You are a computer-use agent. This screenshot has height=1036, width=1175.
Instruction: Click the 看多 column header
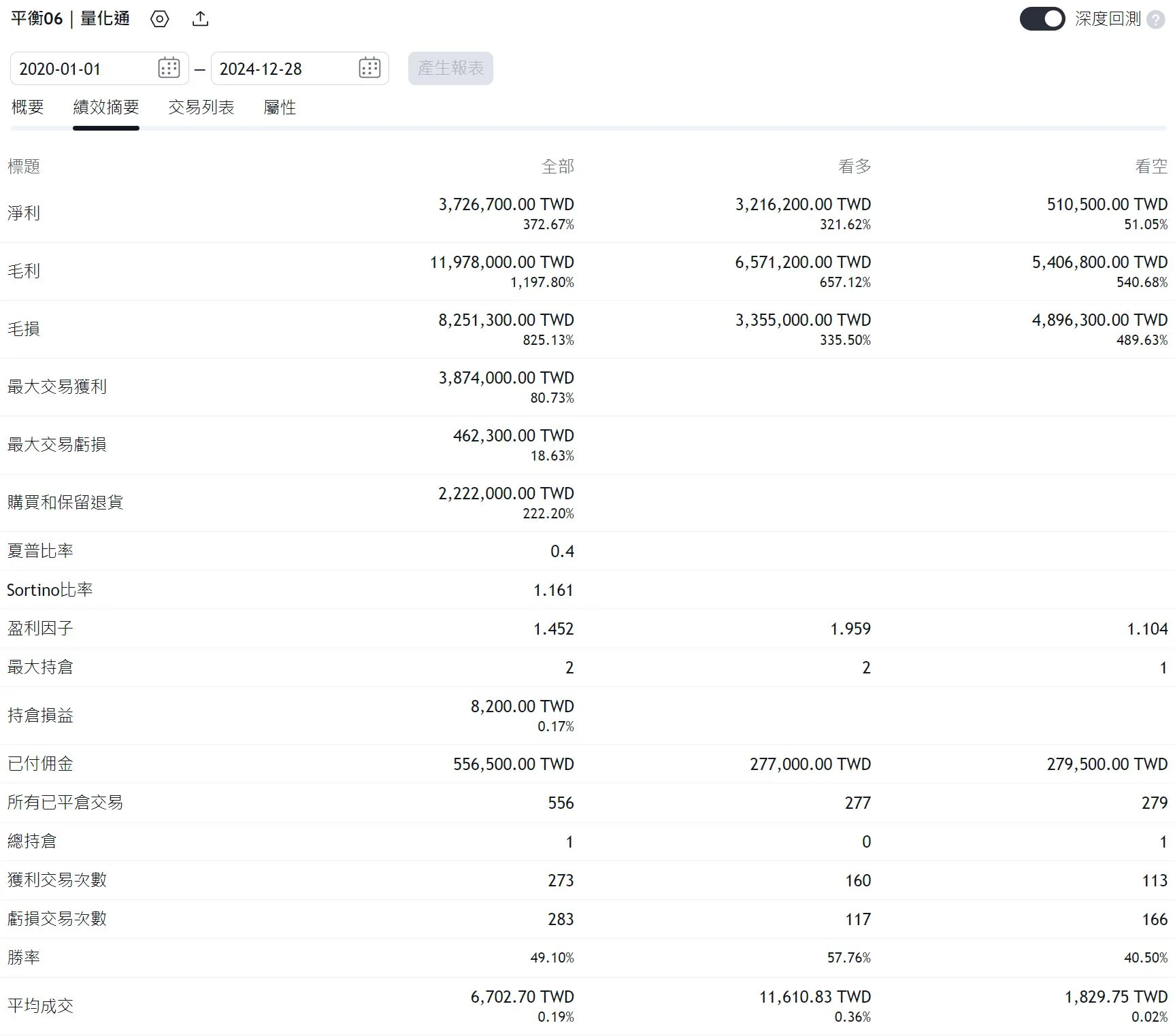tap(855, 167)
